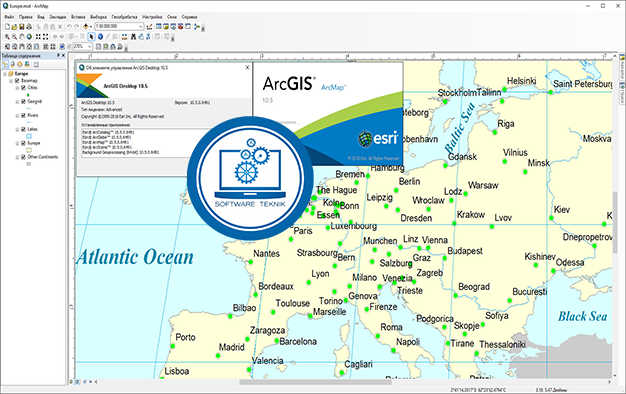Collapse the Europe data frame tree node
Screen dimensions: 626x394
[5, 74]
